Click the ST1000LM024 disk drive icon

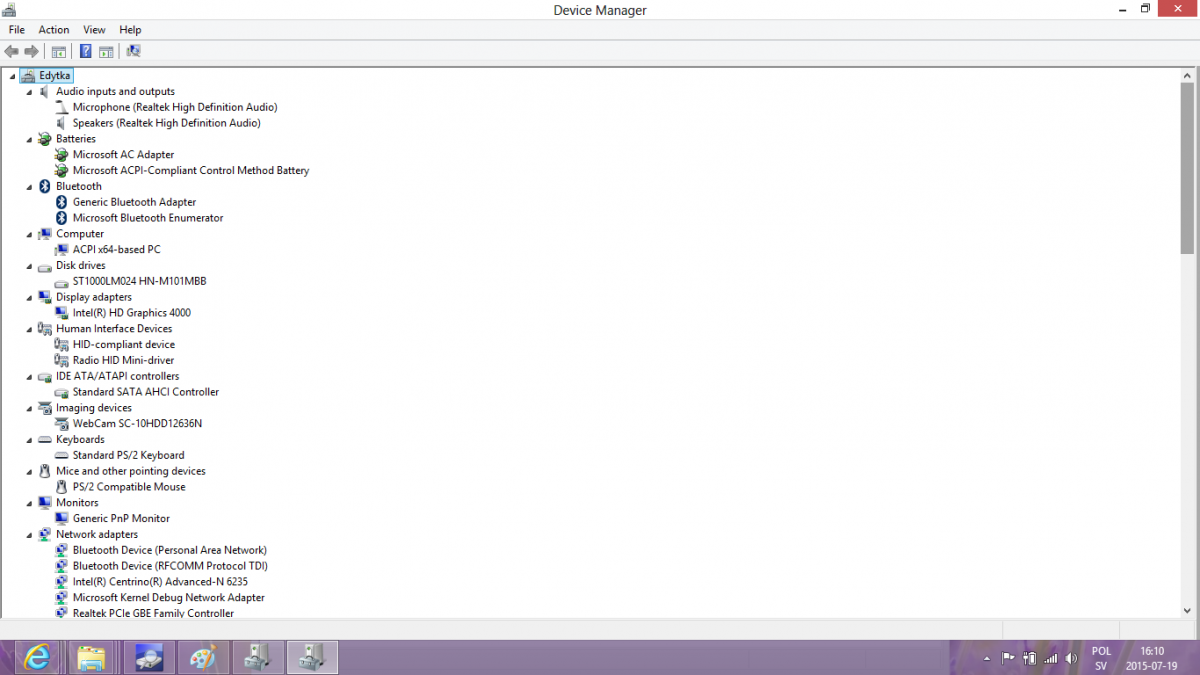tap(62, 282)
